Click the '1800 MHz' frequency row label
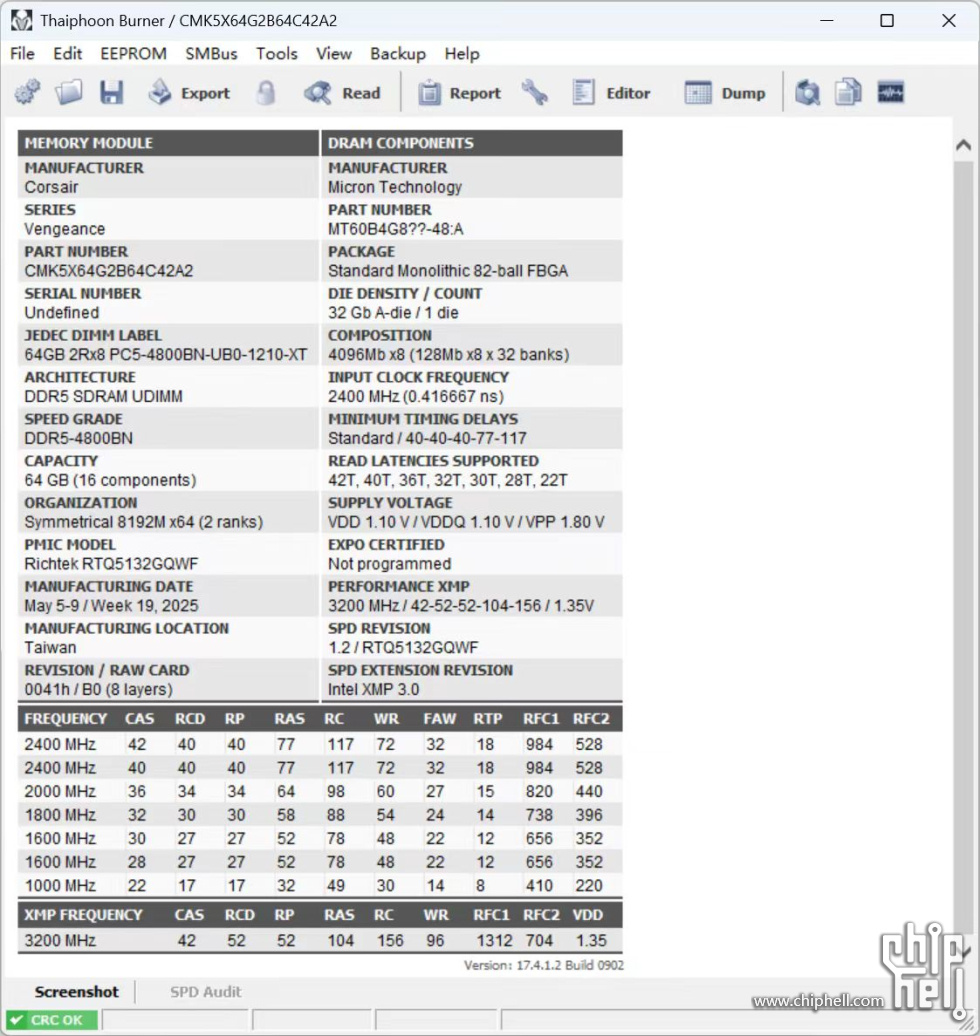This screenshot has height=1036, width=980. tap(60, 815)
